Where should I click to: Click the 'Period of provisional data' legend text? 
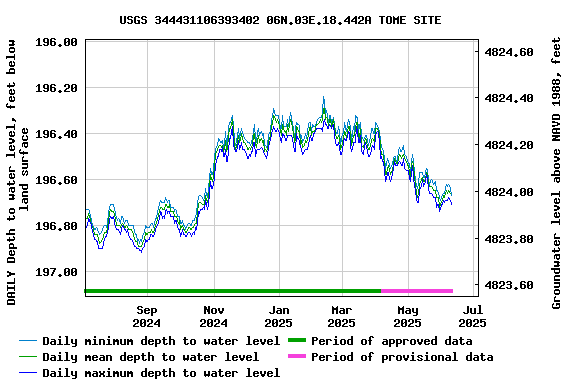pyautogui.click(x=402, y=357)
